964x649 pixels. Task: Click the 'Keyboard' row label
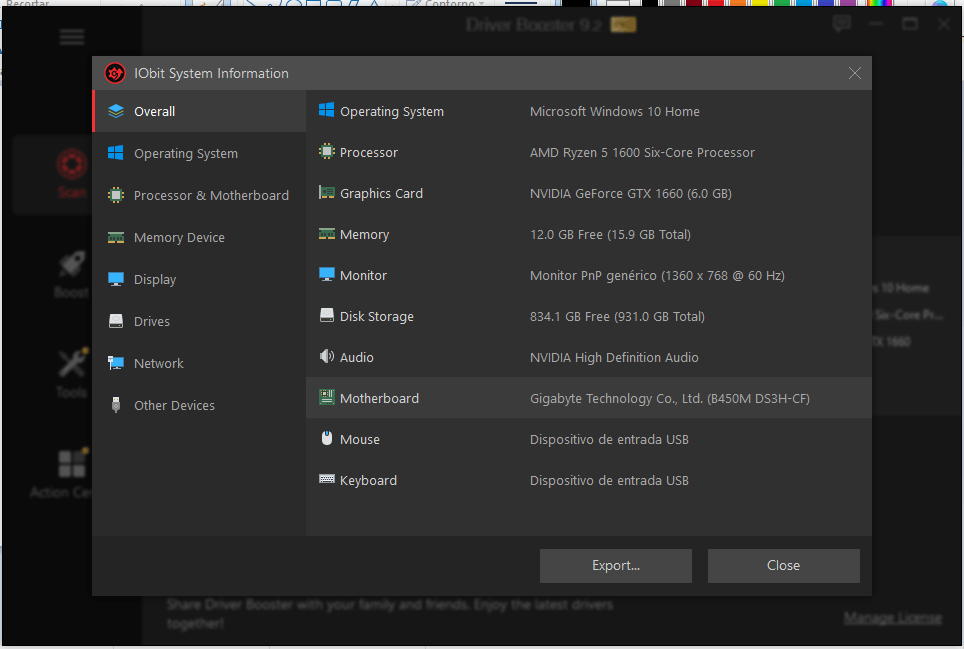[x=368, y=481]
